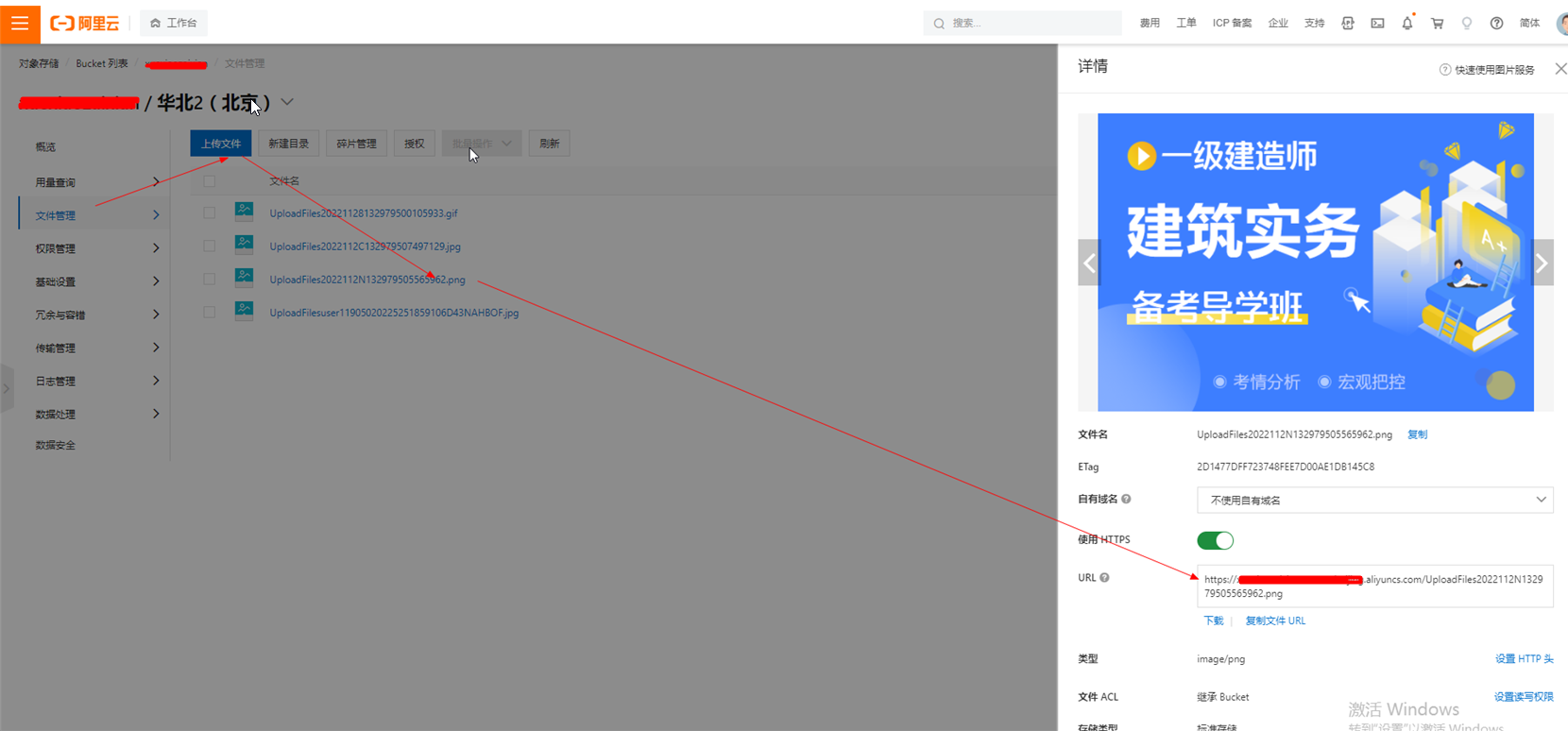Viewport: 1568px width, 731px height.
Task: Show previous image with left arrow
Action: [1089, 263]
